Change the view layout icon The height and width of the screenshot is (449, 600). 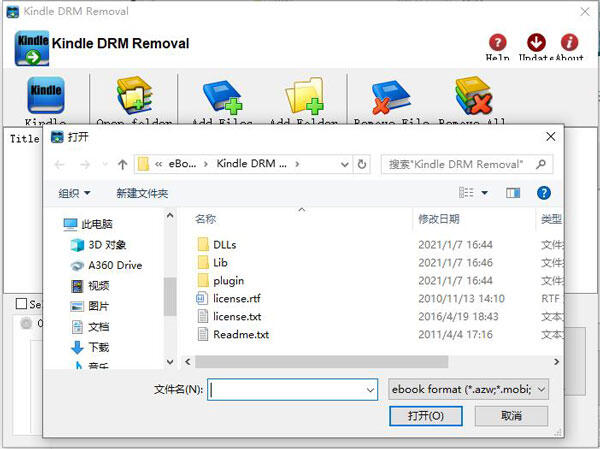point(466,193)
